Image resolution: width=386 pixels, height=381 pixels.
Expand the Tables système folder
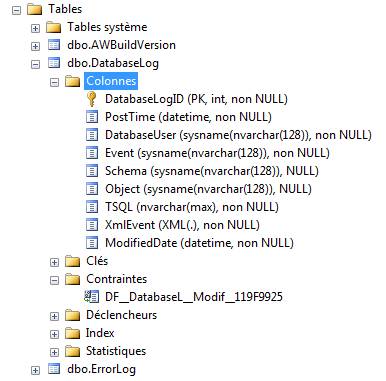[x=35, y=28]
